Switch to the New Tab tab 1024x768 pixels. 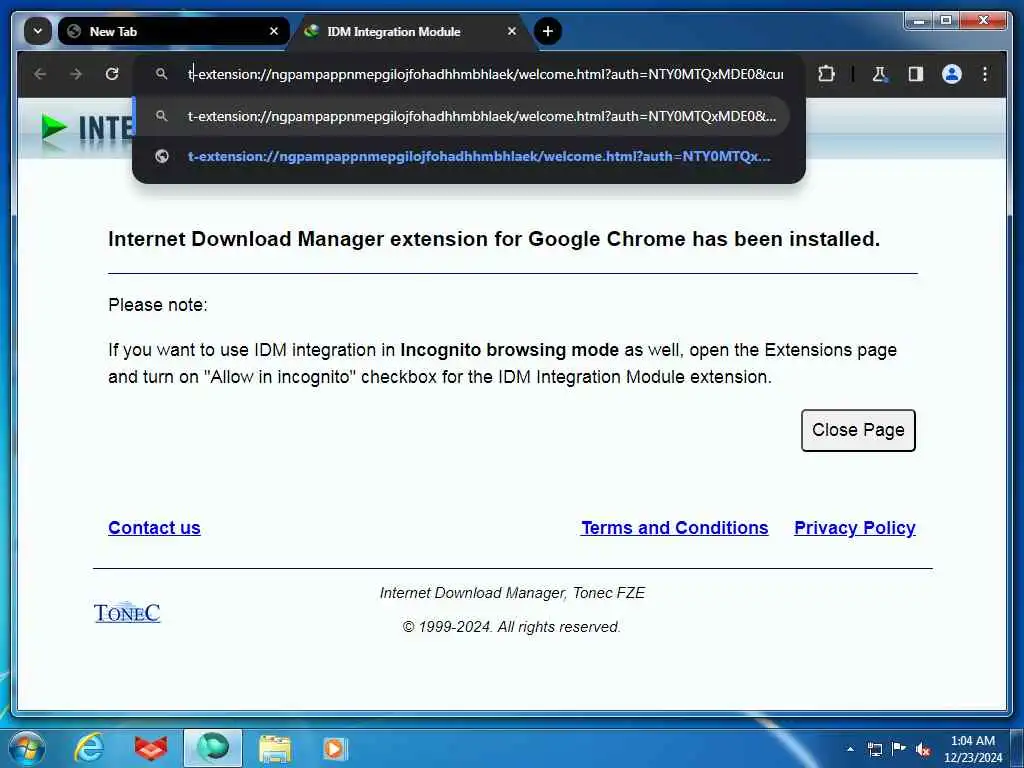point(173,31)
